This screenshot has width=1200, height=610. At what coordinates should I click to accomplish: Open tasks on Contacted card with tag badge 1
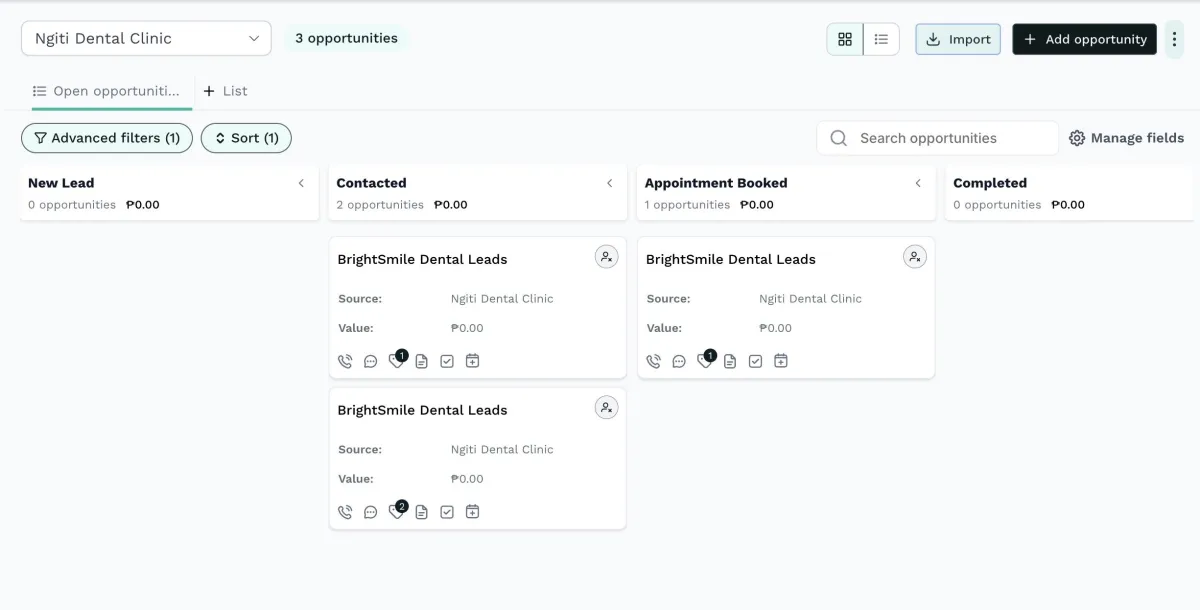447,361
